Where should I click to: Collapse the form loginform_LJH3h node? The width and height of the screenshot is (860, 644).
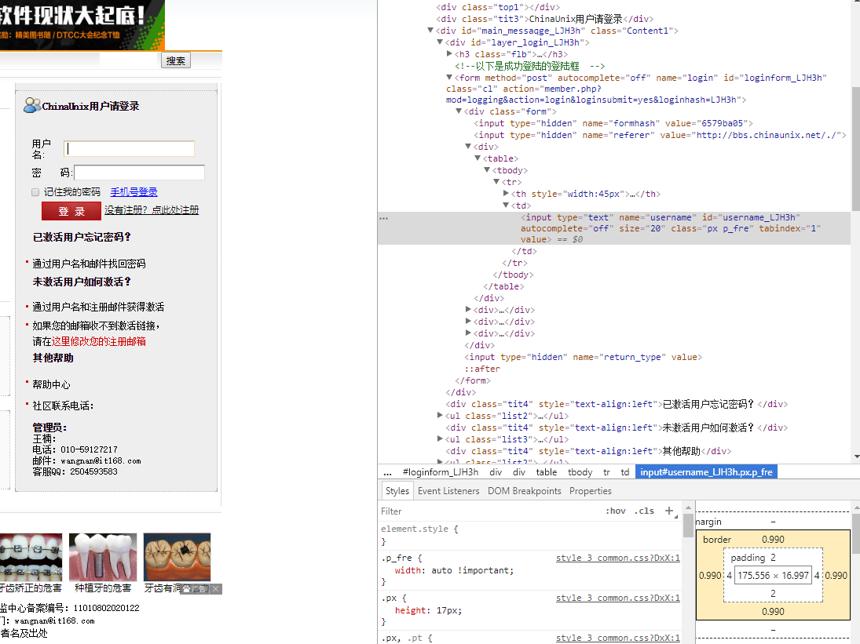click(449, 77)
